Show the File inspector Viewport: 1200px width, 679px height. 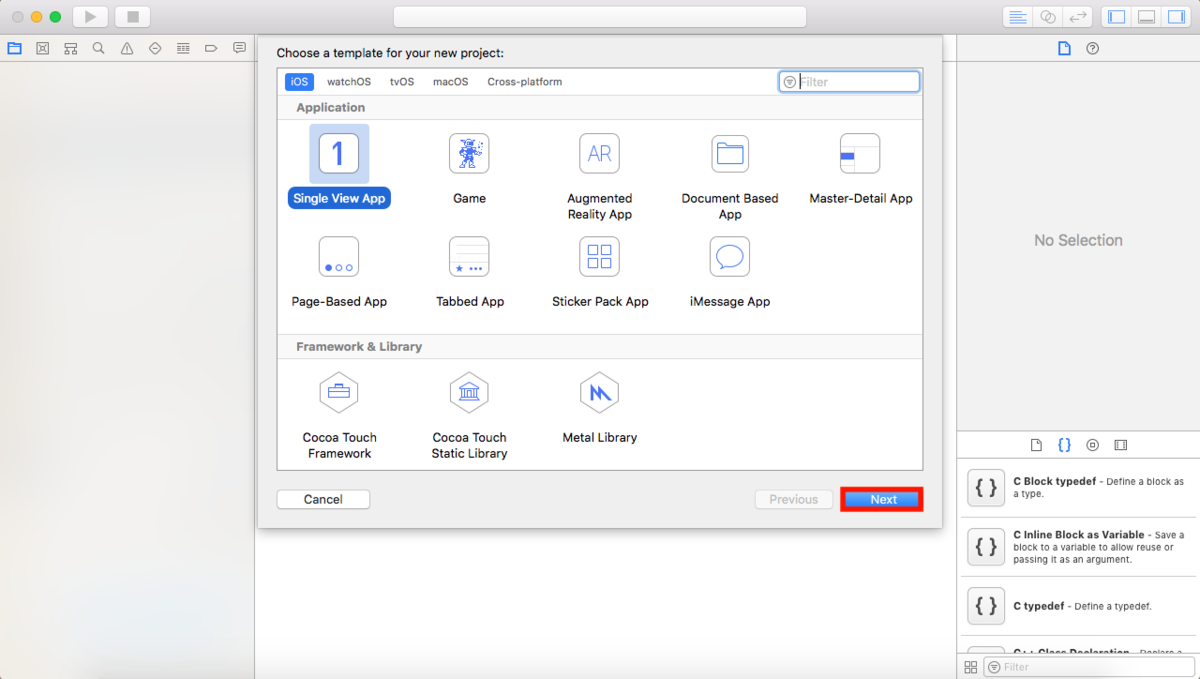click(x=1064, y=48)
